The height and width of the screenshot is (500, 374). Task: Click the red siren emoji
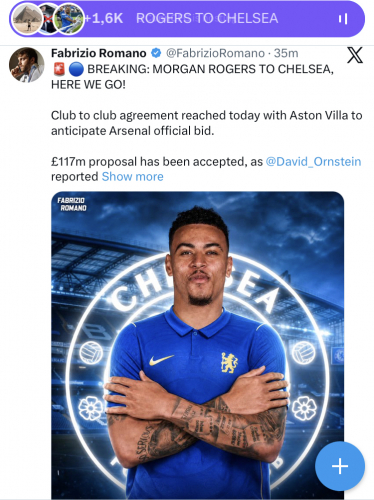59,69
